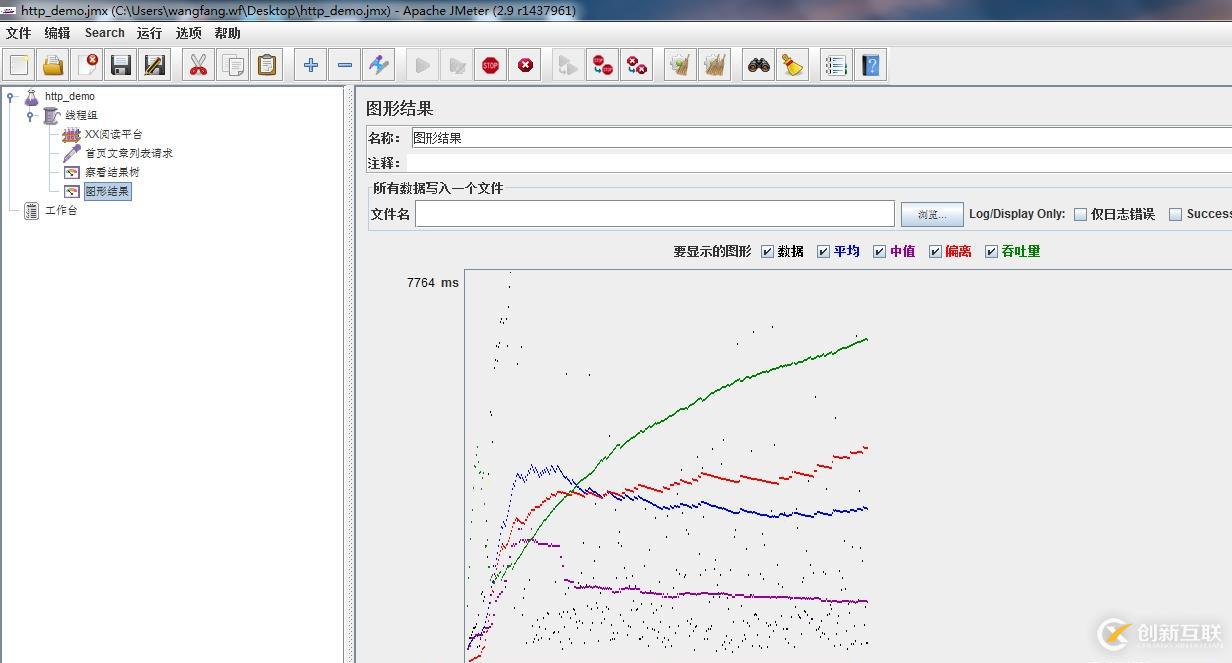Enable the 仅日志错误 checkbox
This screenshot has width=1232, height=663.
1081,213
